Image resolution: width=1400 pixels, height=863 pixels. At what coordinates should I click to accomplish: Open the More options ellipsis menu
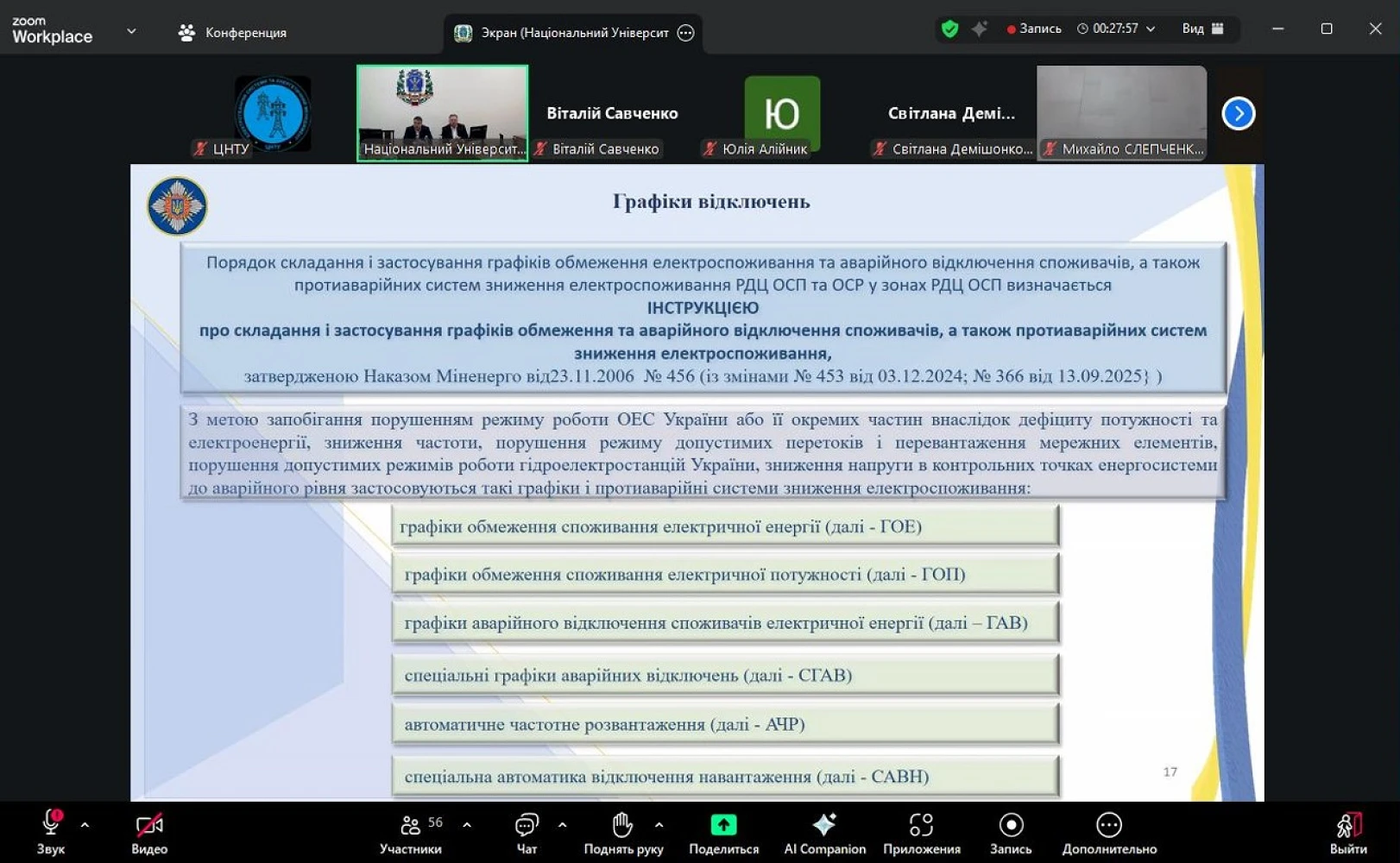(1108, 826)
